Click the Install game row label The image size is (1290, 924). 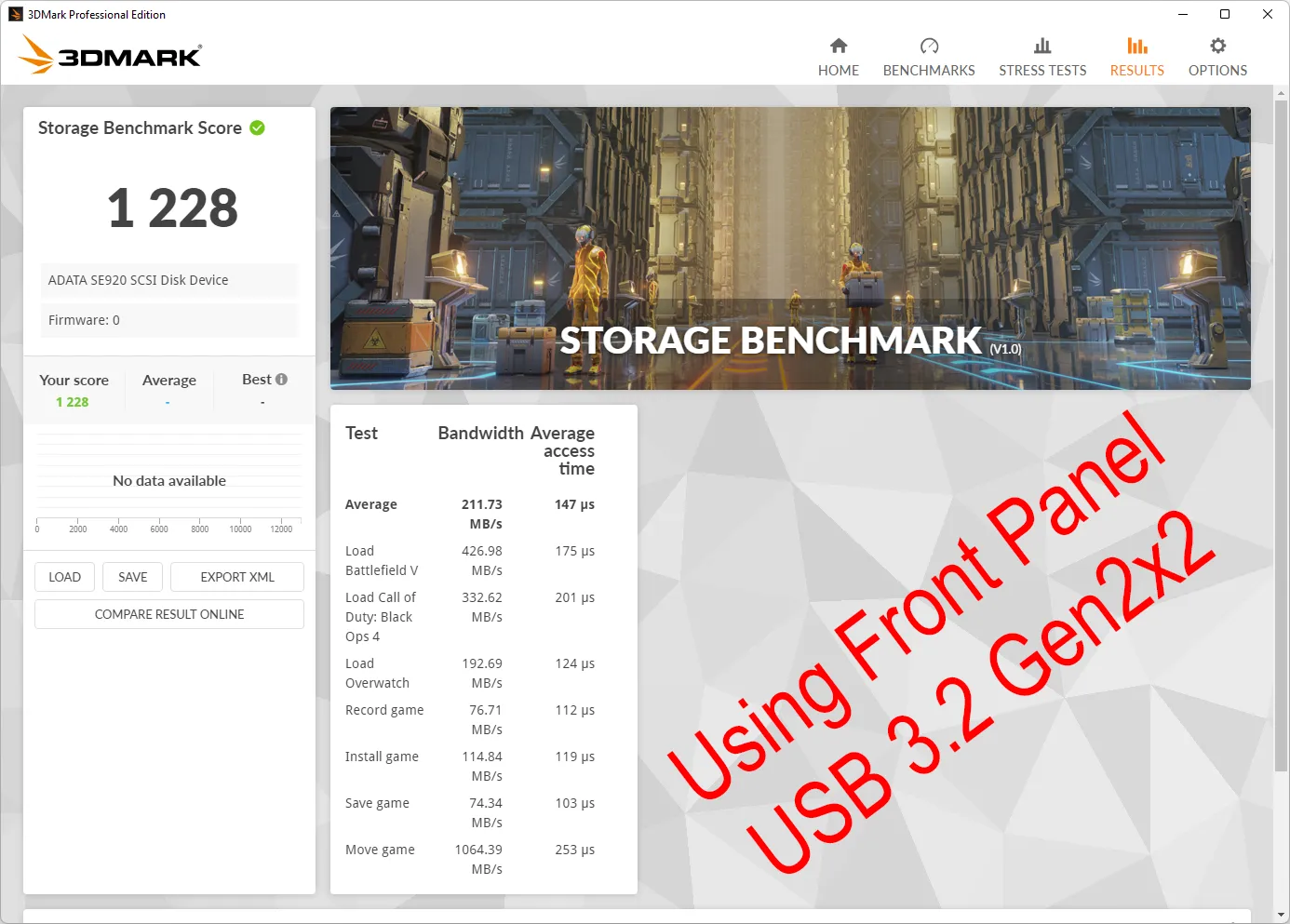382,757
